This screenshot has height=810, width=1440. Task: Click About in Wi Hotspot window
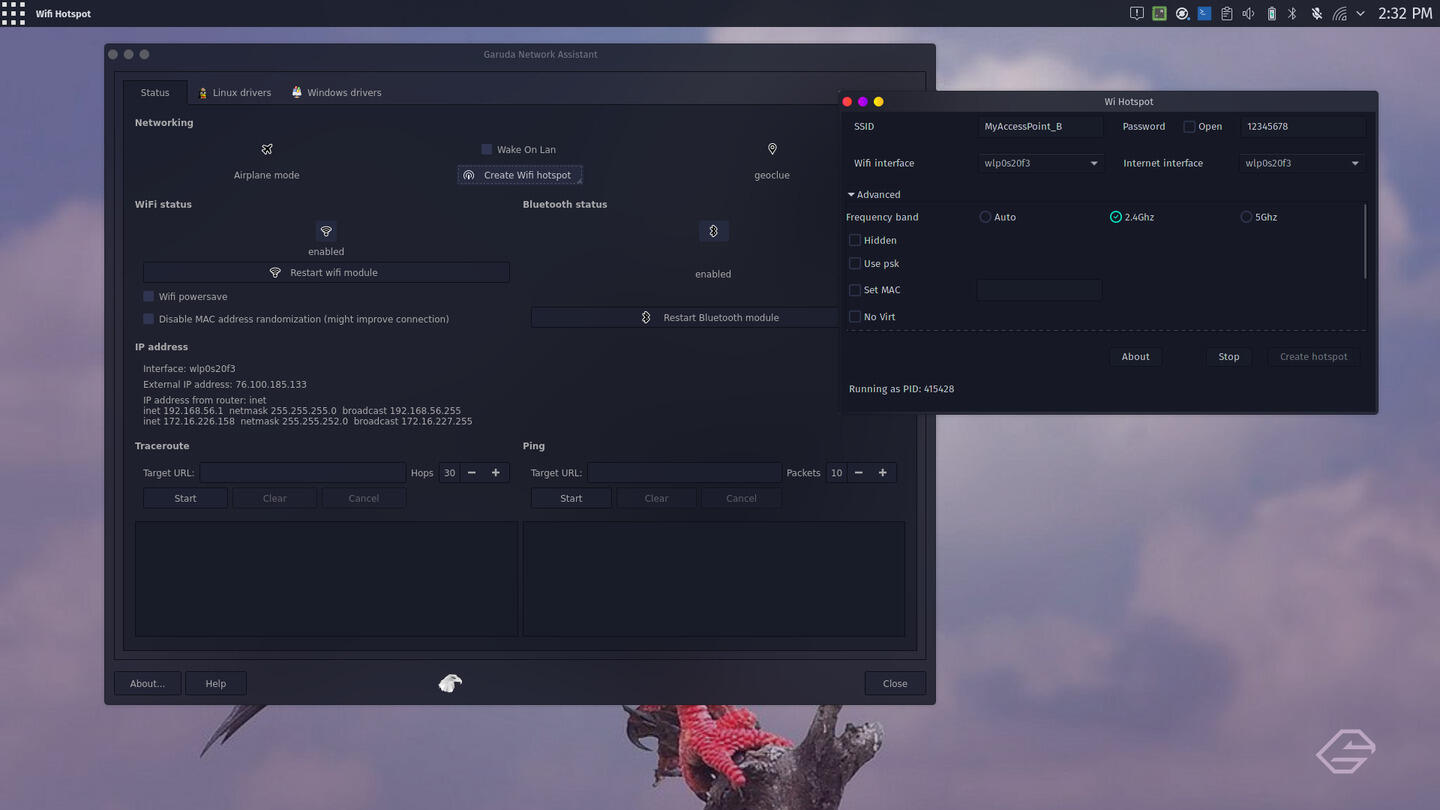(1135, 357)
